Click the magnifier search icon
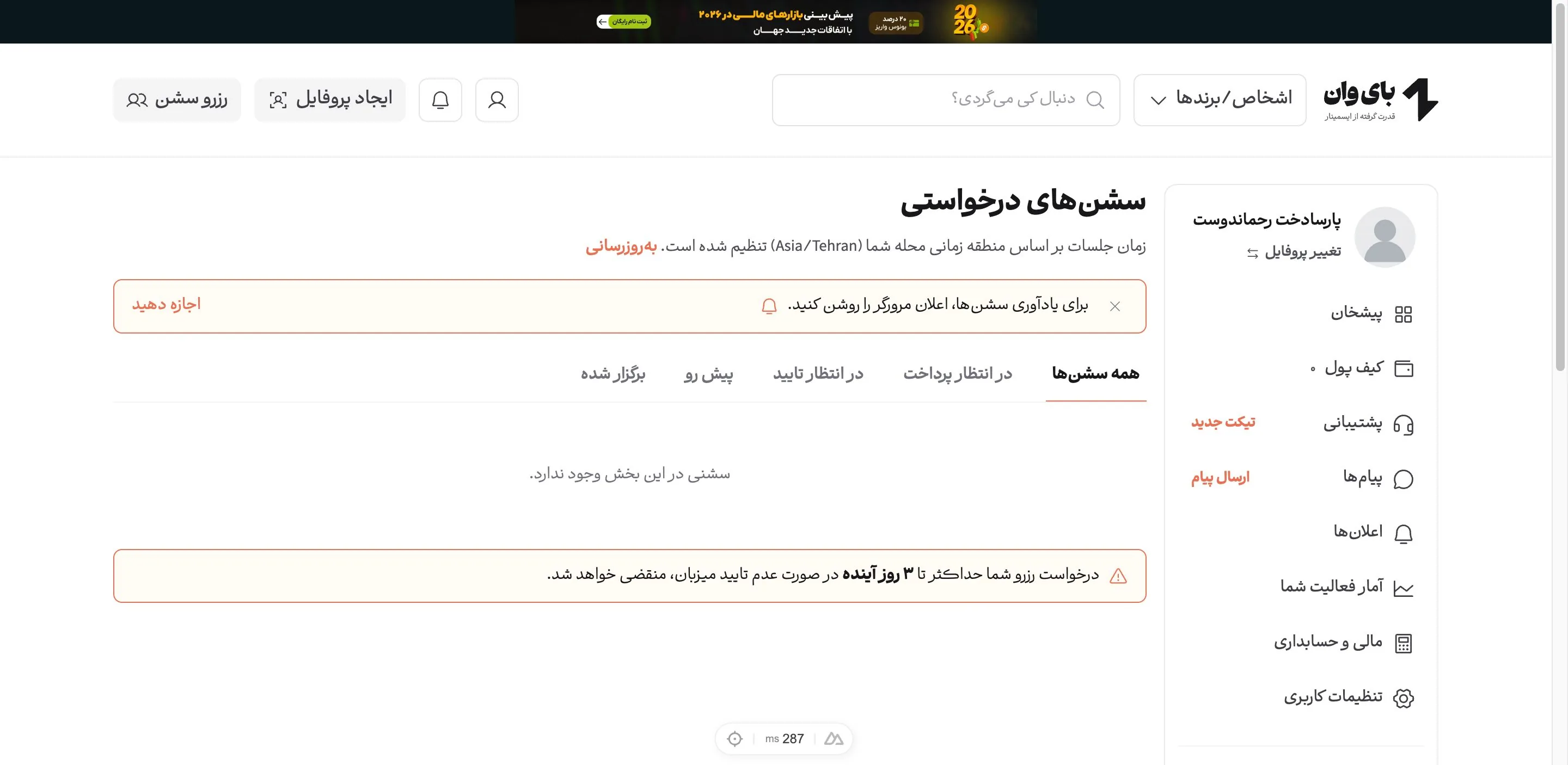Viewport: 1568px width, 765px height. pyautogui.click(x=1095, y=100)
